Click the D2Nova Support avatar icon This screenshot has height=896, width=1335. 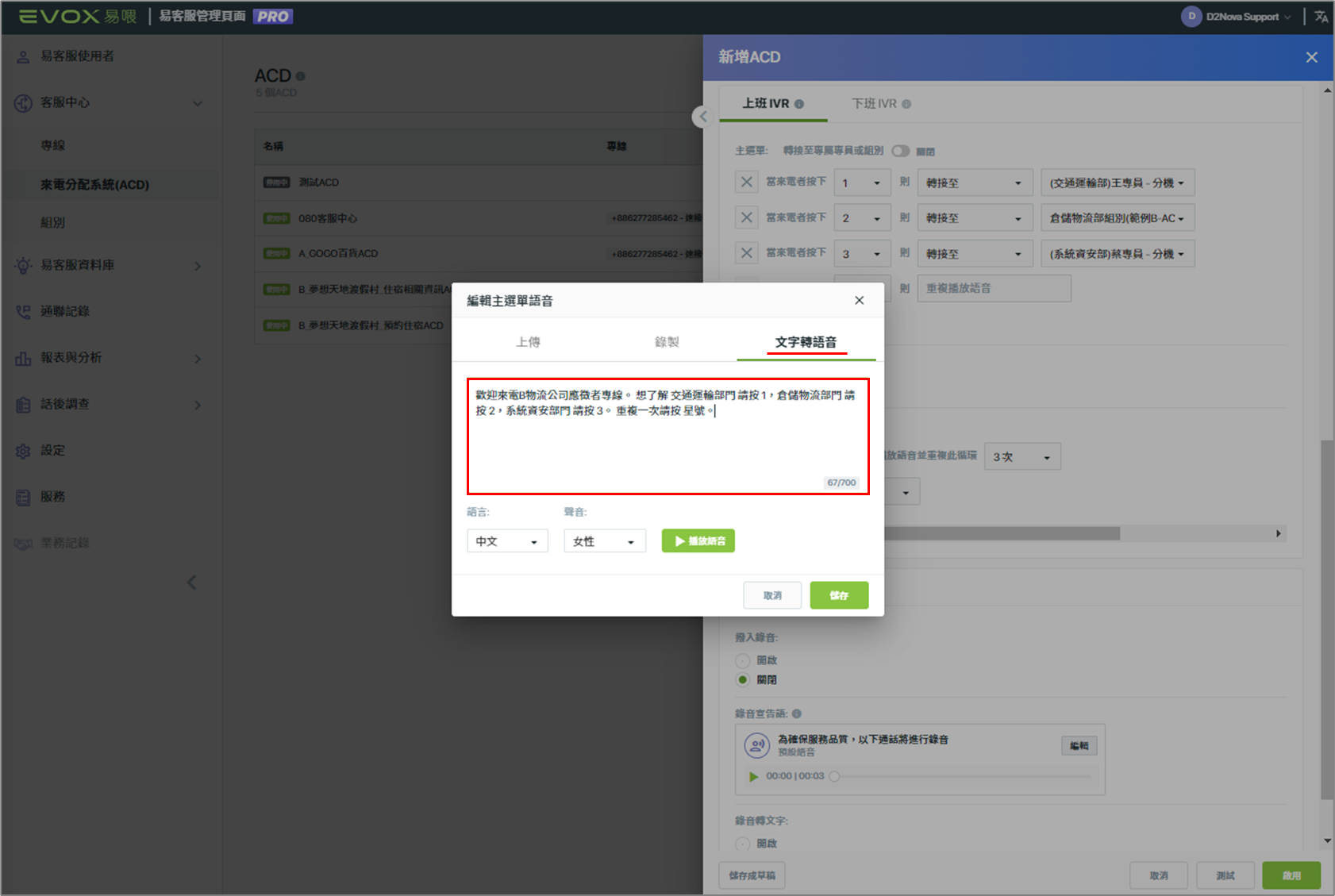point(1191,17)
